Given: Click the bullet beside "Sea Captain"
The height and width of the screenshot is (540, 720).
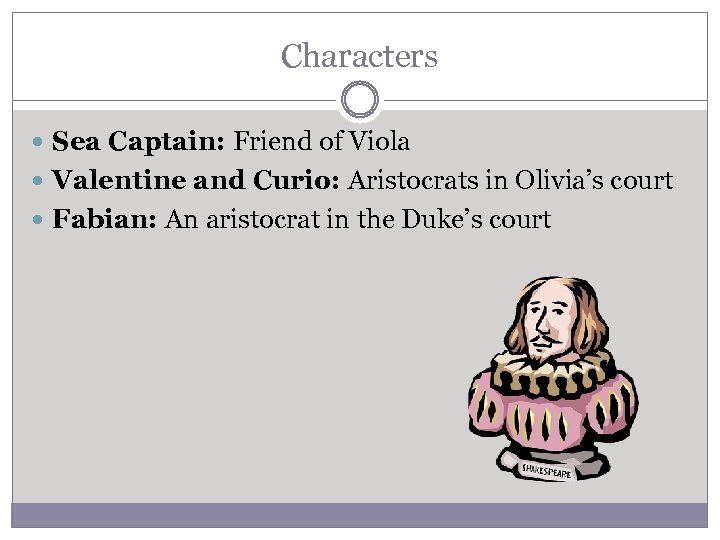Looking at the screenshot, I should click(x=38, y=143).
